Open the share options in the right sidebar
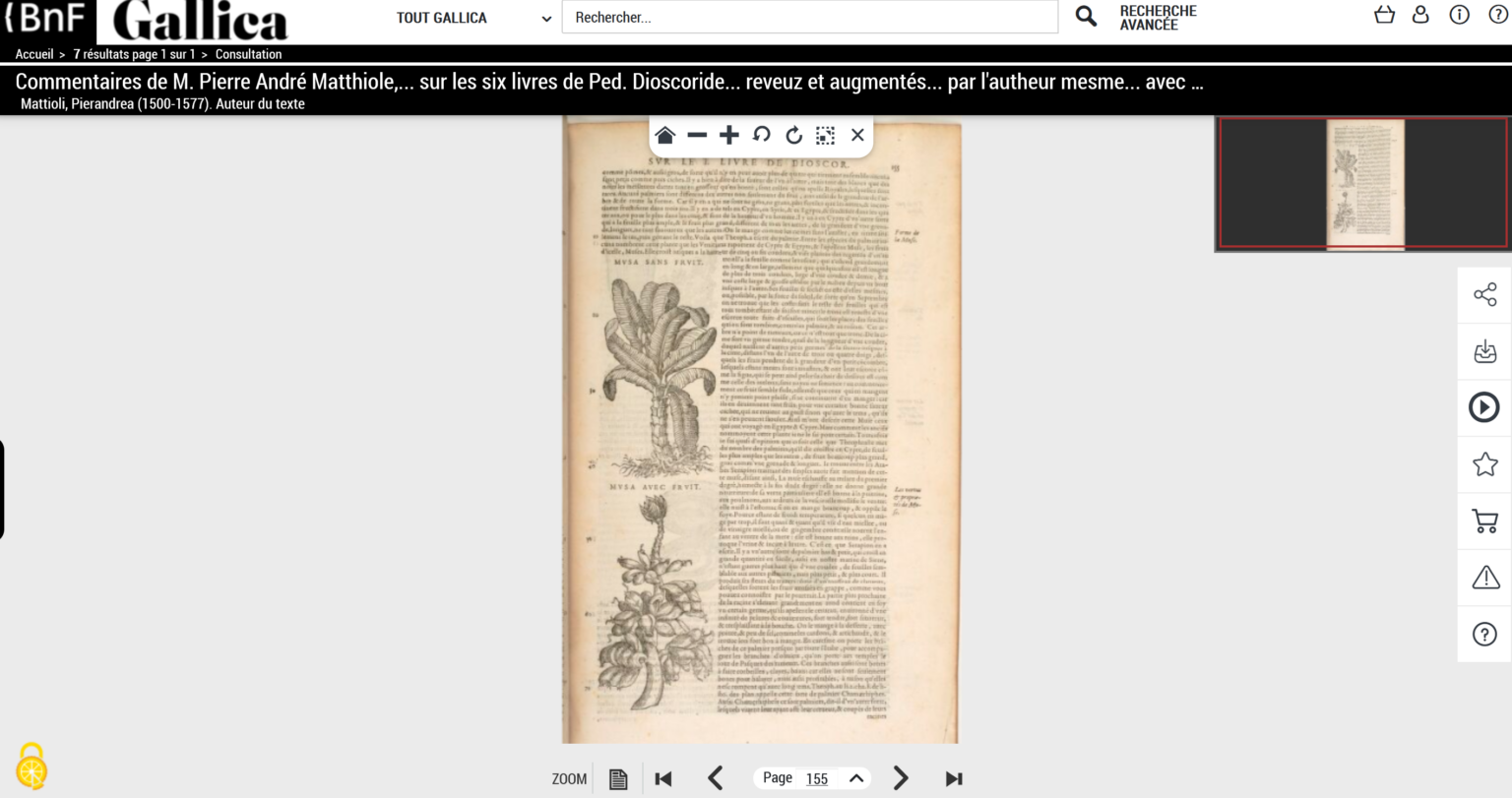The height and width of the screenshot is (798, 1512). point(1484,294)
